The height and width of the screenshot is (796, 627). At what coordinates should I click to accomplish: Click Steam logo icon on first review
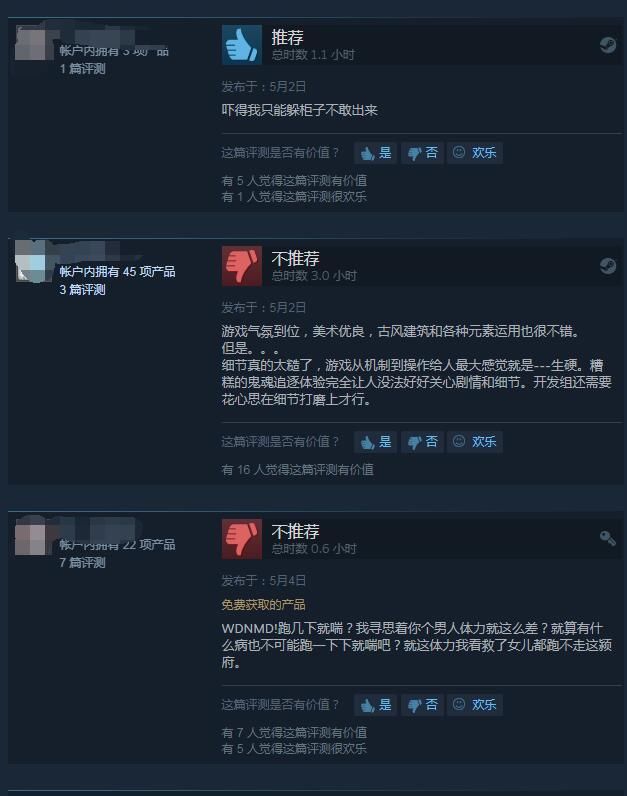(608, 45)
